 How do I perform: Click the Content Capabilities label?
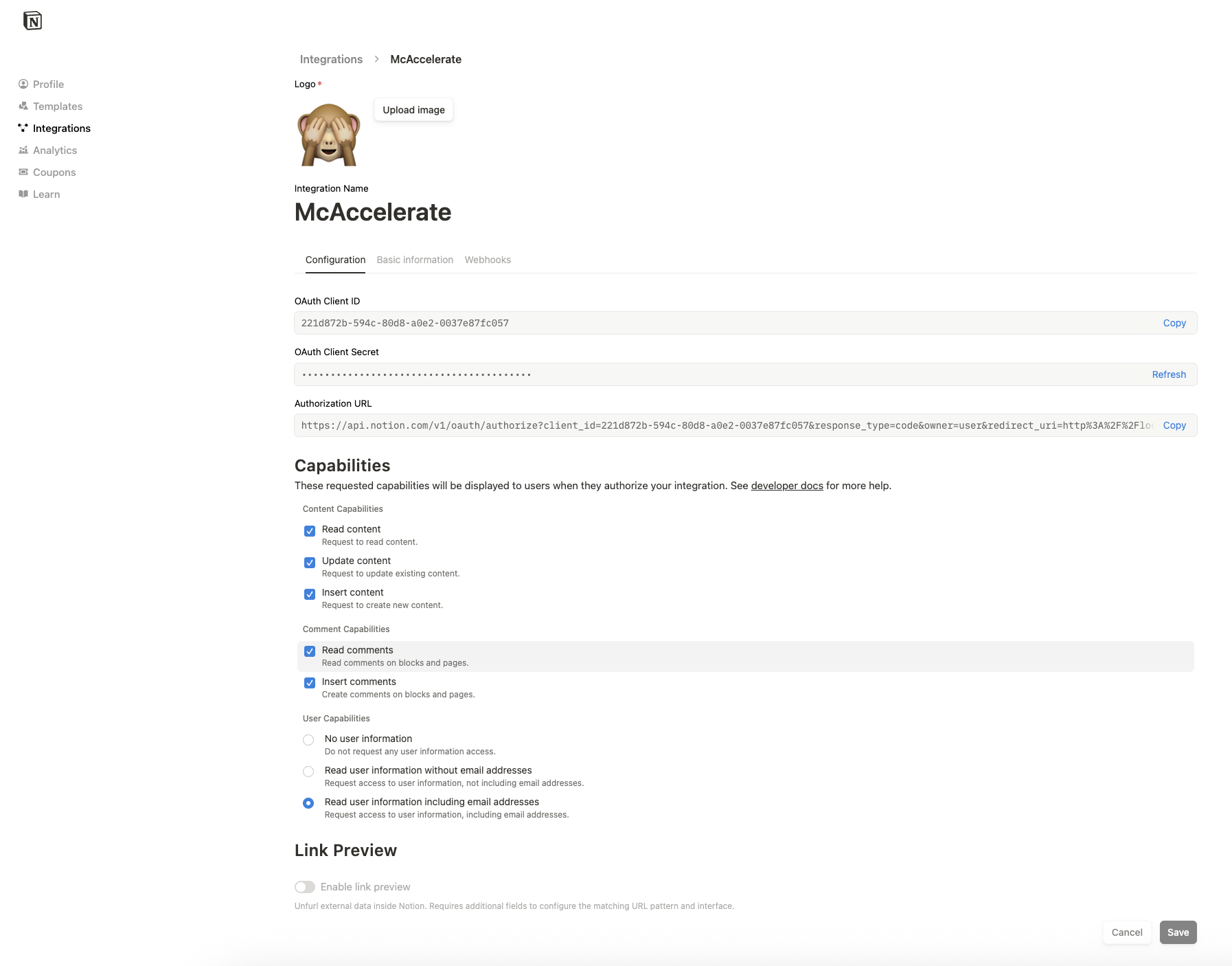click(343, 509)
